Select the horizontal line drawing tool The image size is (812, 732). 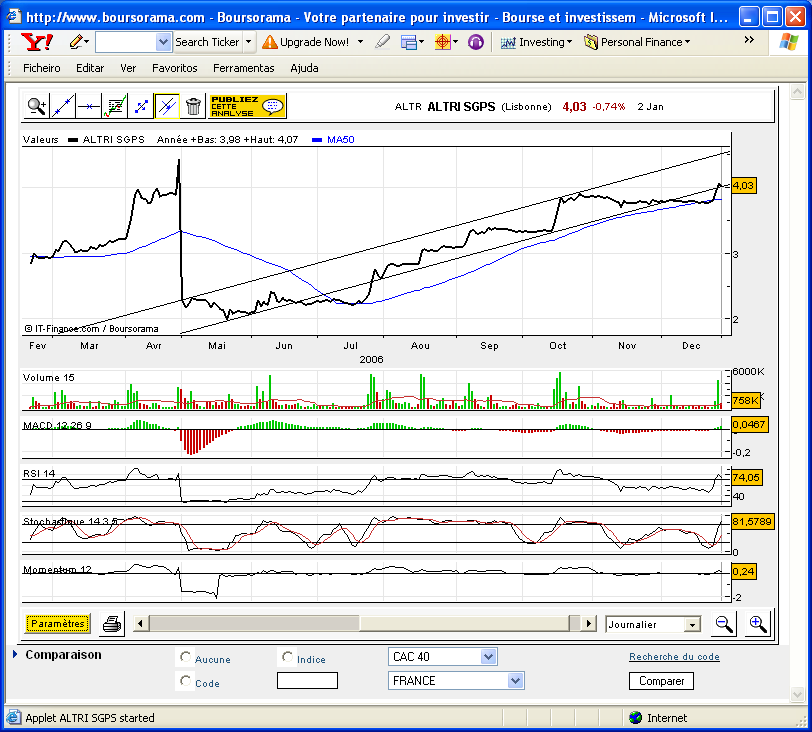[89, 106]
